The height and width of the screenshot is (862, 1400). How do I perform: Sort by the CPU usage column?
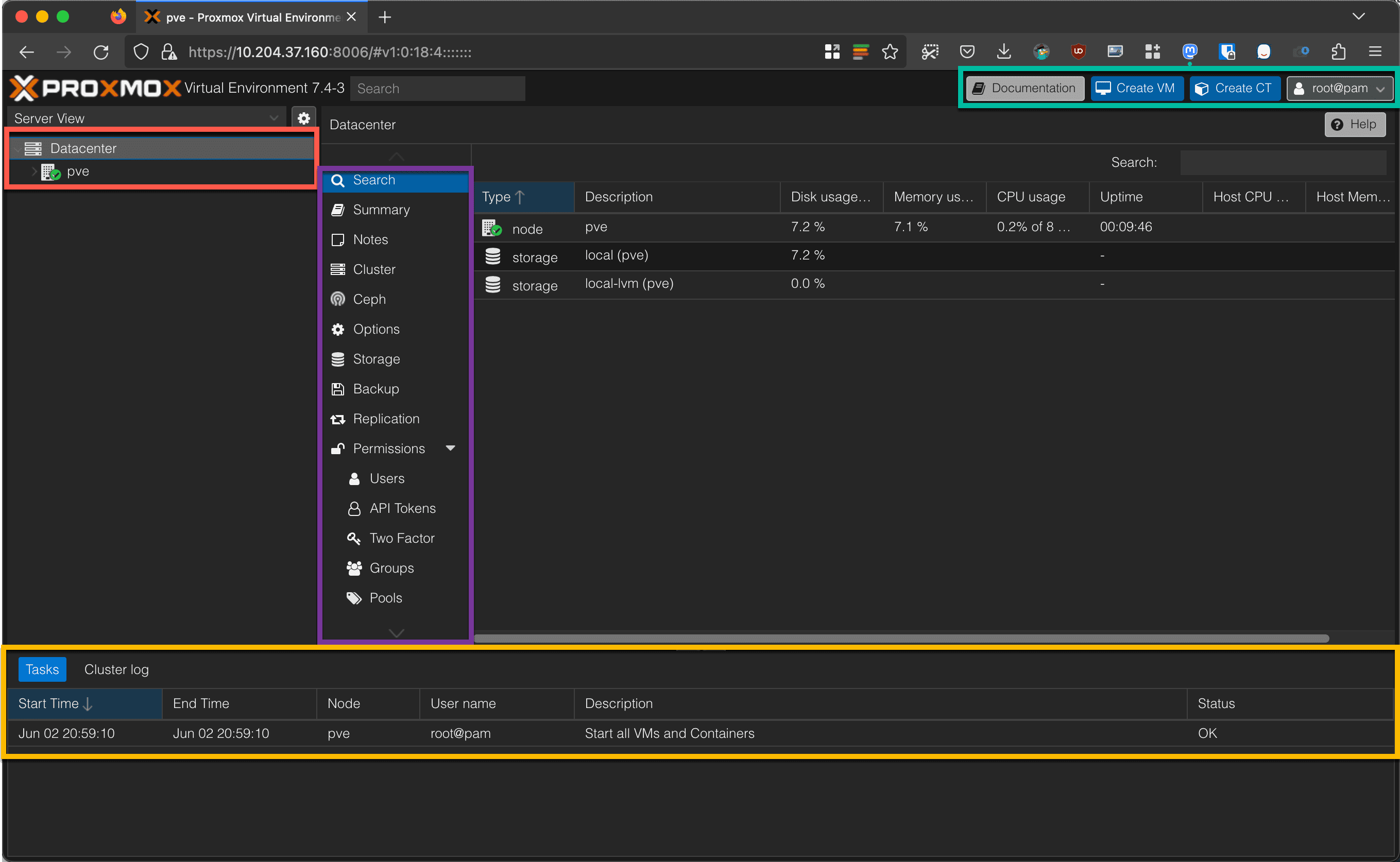1037,197
